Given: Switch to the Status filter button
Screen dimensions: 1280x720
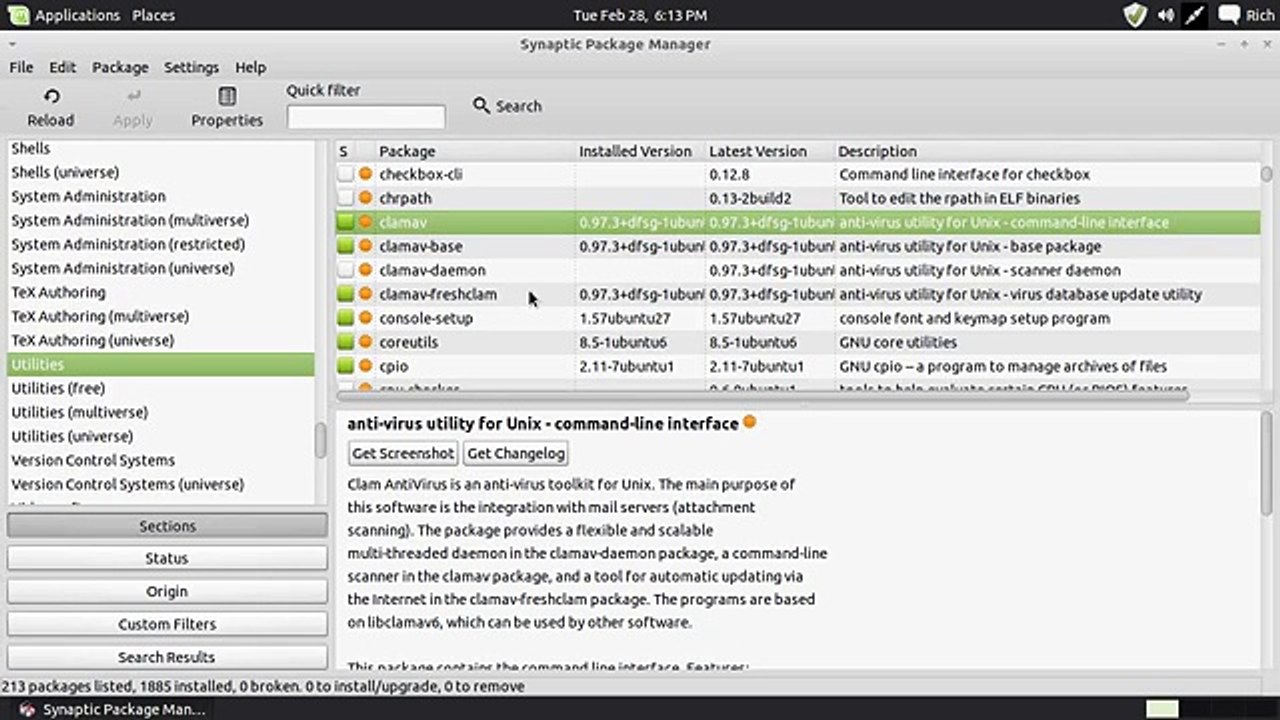Looking at the screenshot, I should click(x=167, y=558).
